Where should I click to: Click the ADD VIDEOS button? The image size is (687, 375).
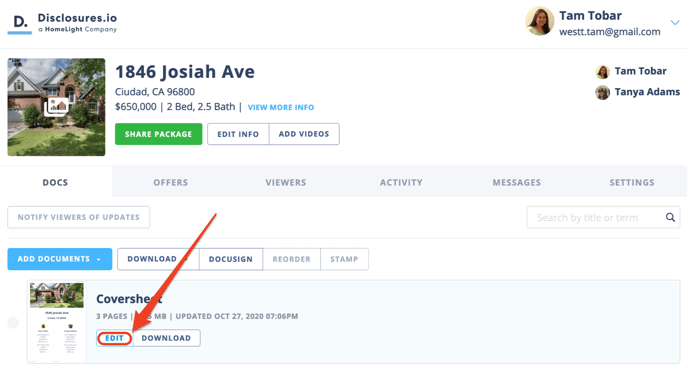(304, 134)
